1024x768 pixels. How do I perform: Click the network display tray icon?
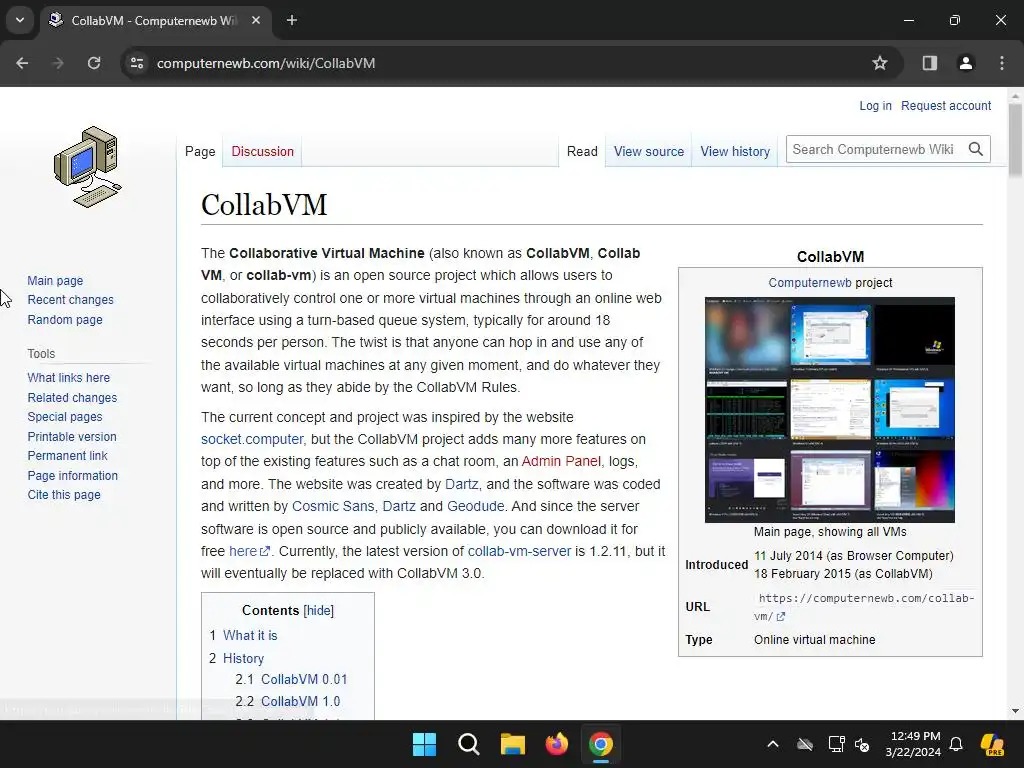pyautogui.click(x=836, y=744)
